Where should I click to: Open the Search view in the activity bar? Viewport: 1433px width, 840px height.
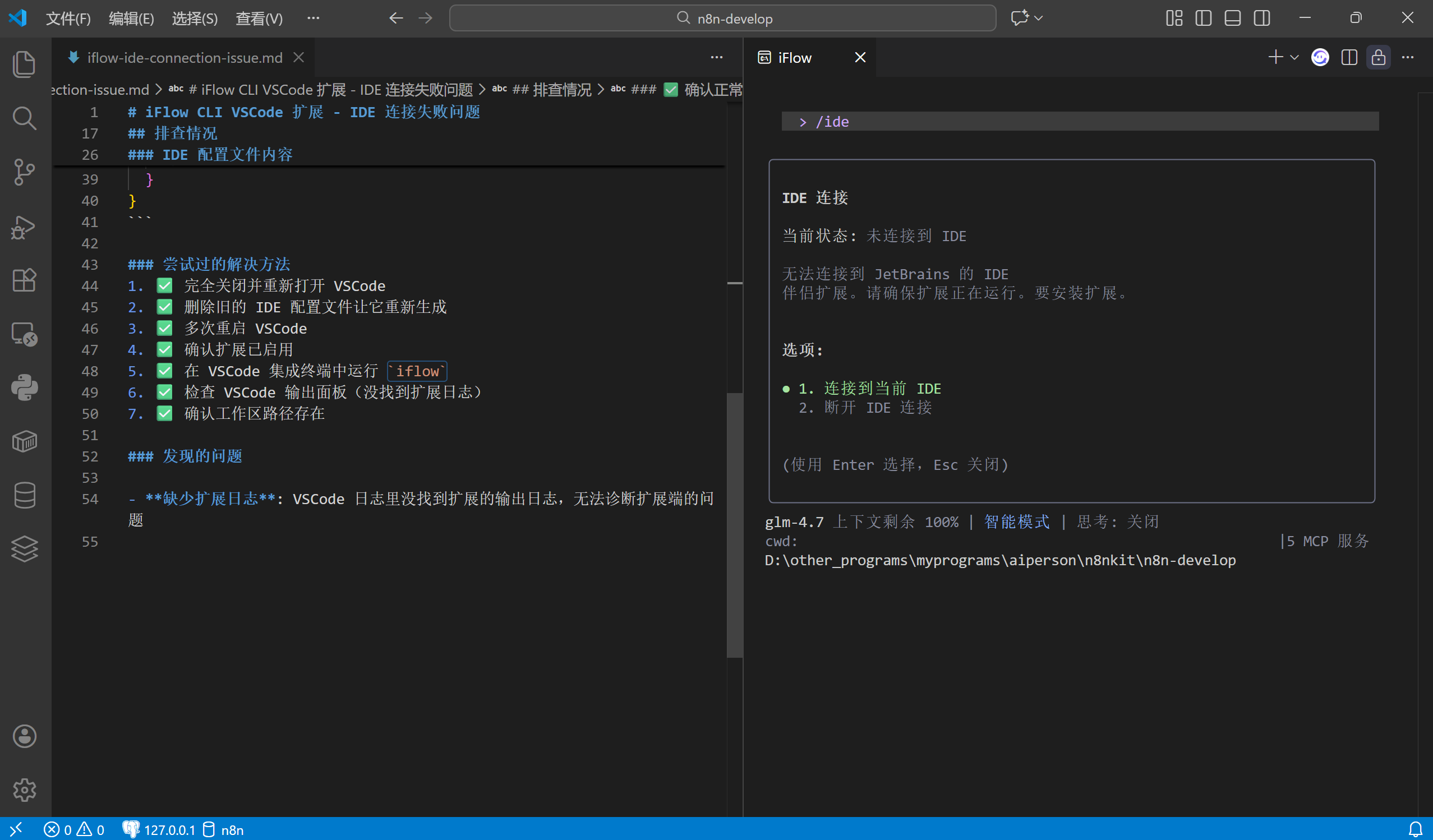click(x=24, y=118)
